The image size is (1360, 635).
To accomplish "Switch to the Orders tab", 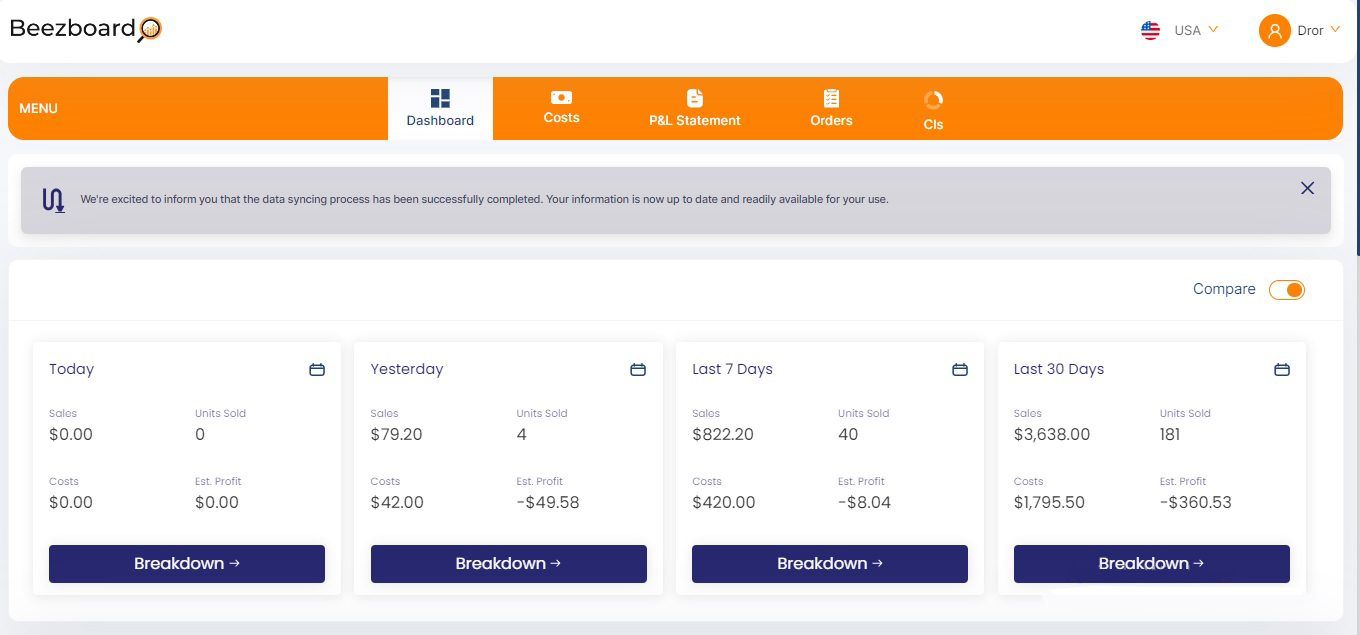I will coord(831,108).
